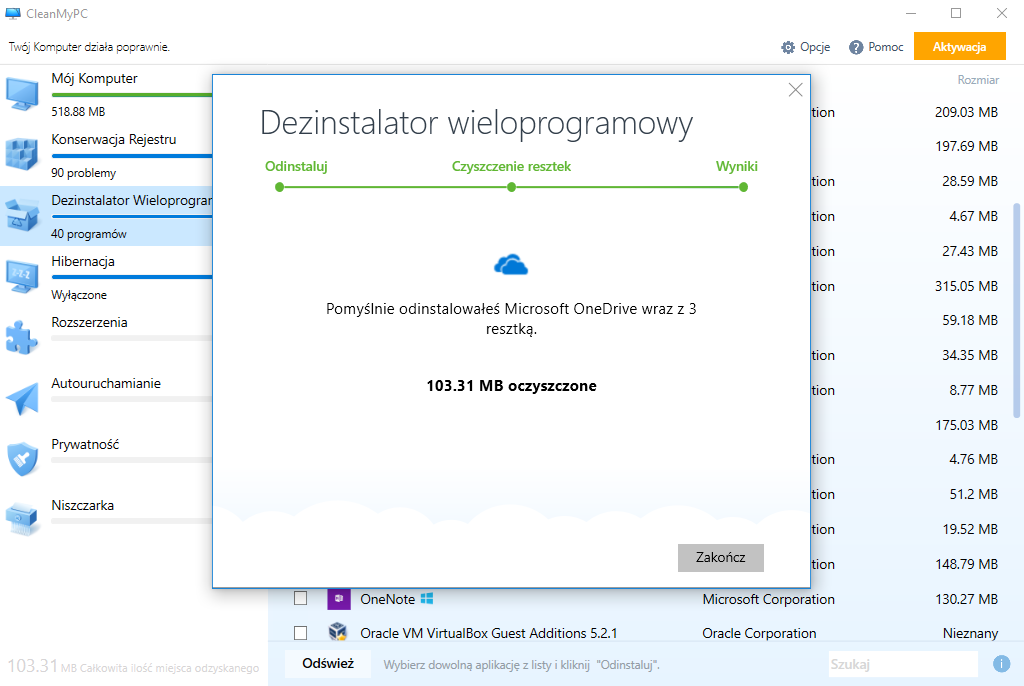Click the VirtualBox Guest Additions icon
1024x686 pixels.
(x=338, y=632)
